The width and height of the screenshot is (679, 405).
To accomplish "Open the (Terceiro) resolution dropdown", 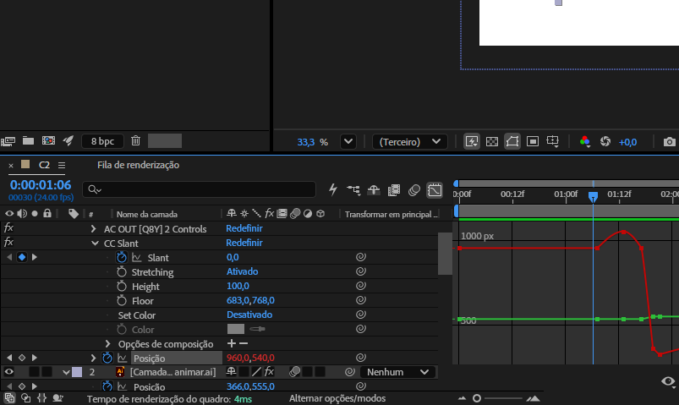I will click(x=410, y=142).
